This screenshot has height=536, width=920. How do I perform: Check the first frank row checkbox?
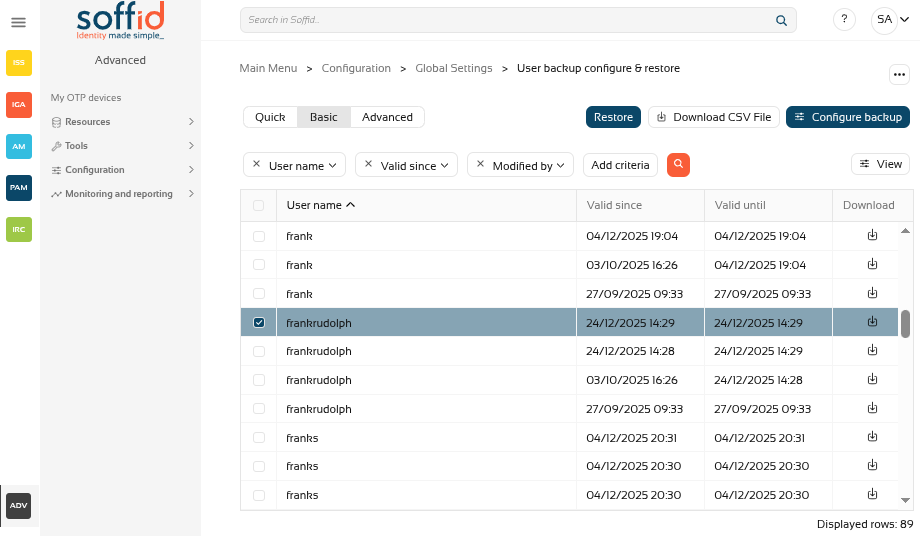point(259,237)
